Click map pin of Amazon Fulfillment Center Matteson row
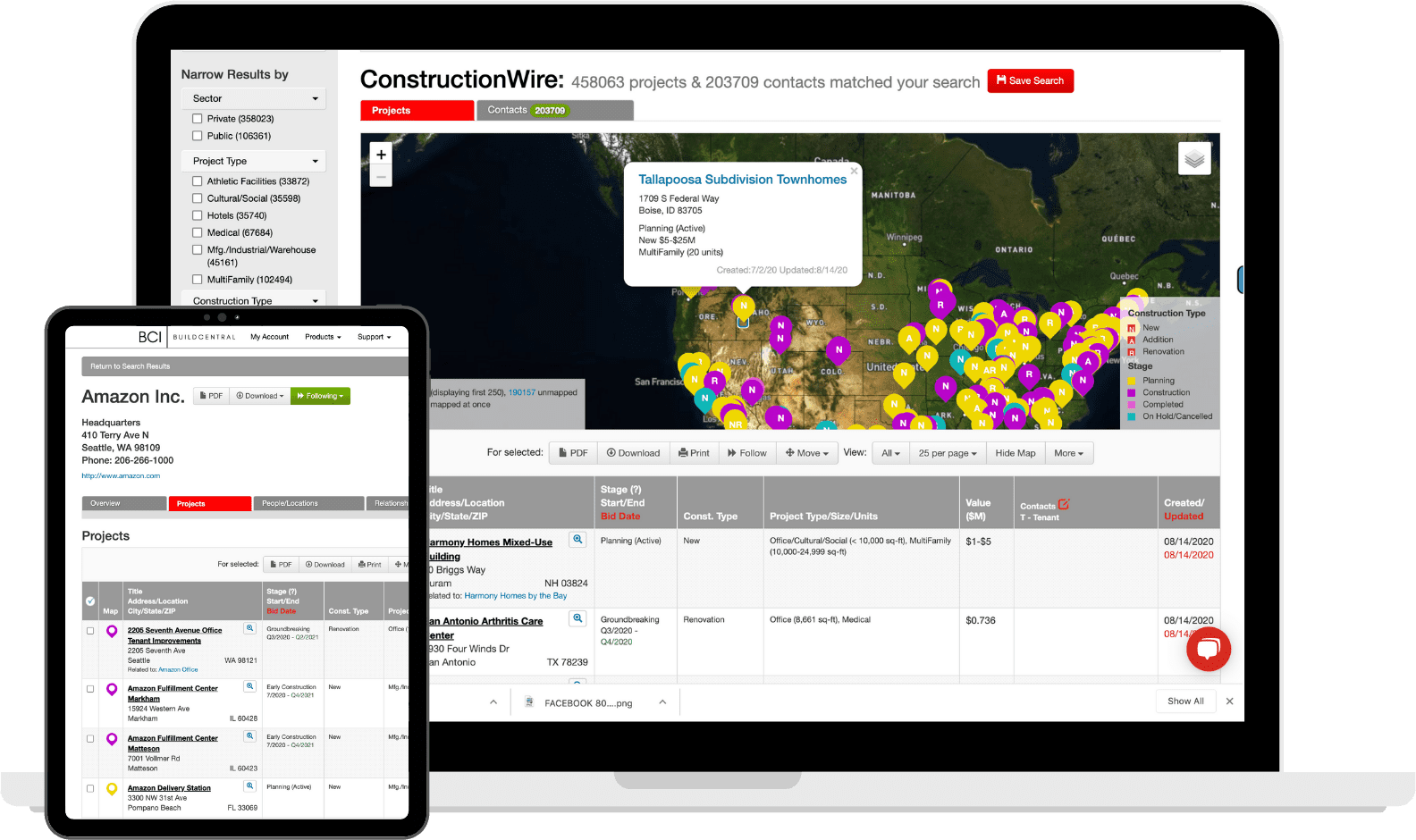The height and width of the screenshot is (840, 1416). click(x=112, y=739)
